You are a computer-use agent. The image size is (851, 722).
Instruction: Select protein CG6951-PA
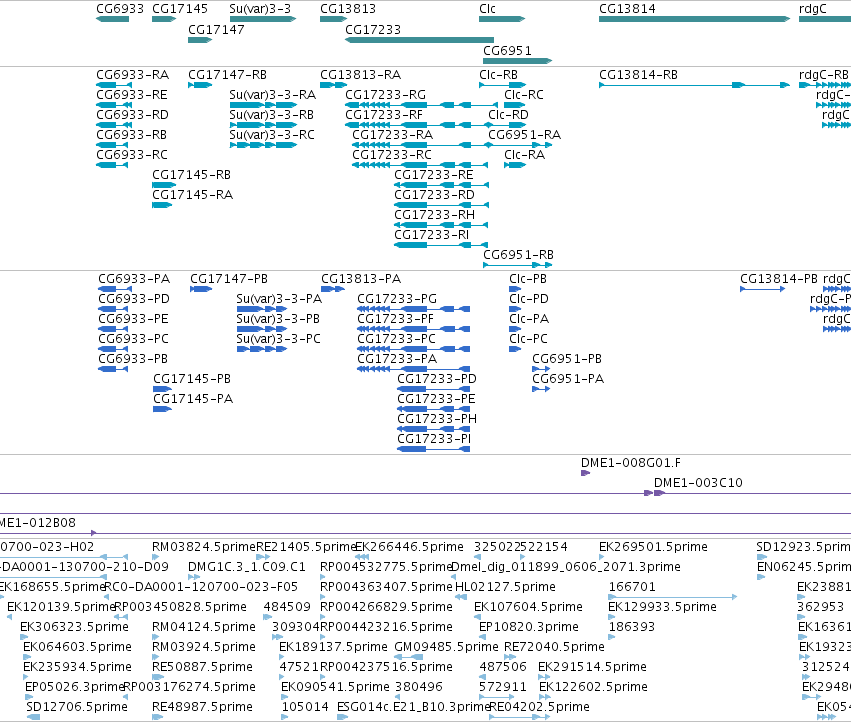pyautogui.click(x=568, y=379)
